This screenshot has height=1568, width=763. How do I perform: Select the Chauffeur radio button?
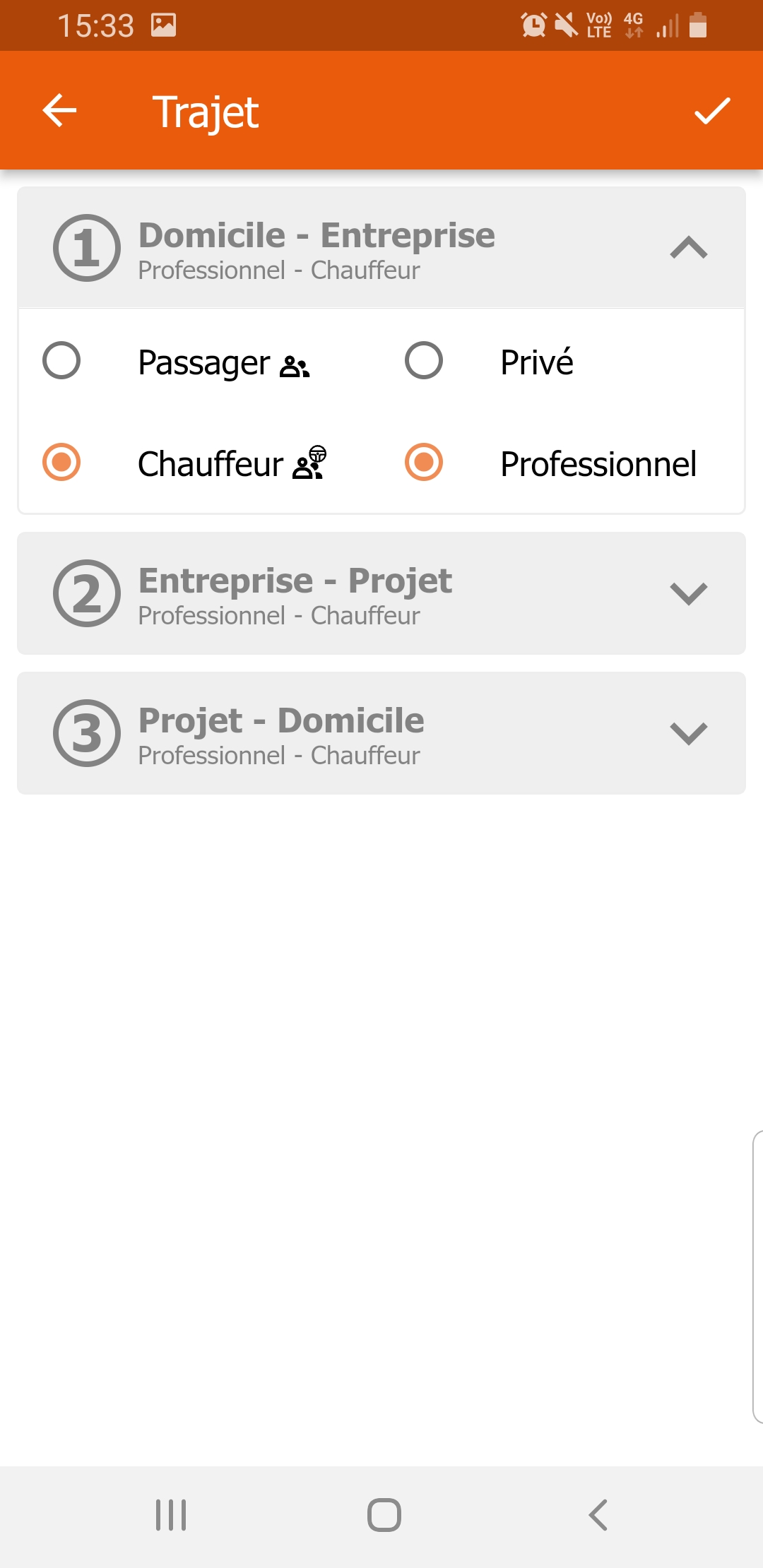[x=61, y=463]
